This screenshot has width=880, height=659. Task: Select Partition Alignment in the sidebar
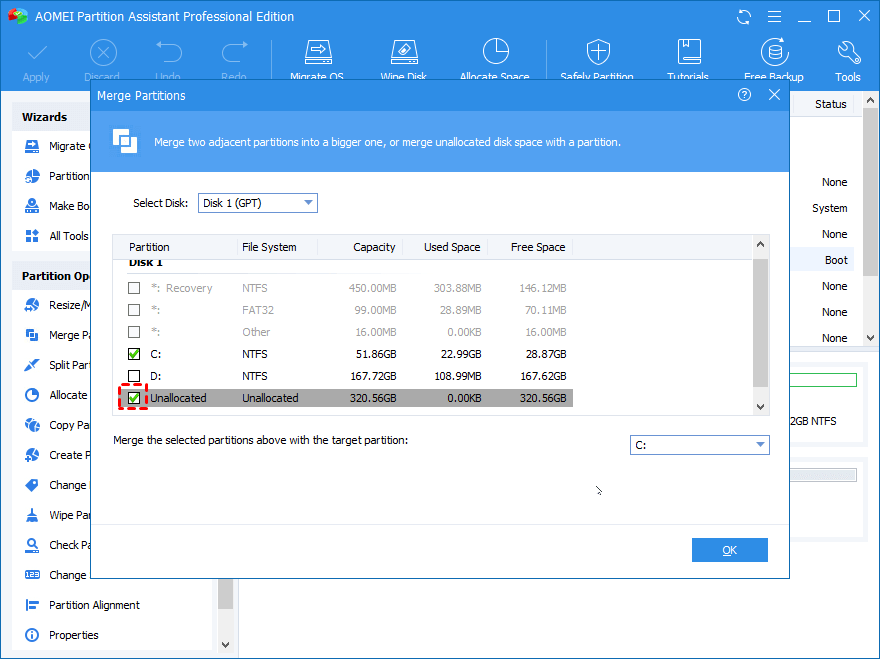[x=94, y=605]
